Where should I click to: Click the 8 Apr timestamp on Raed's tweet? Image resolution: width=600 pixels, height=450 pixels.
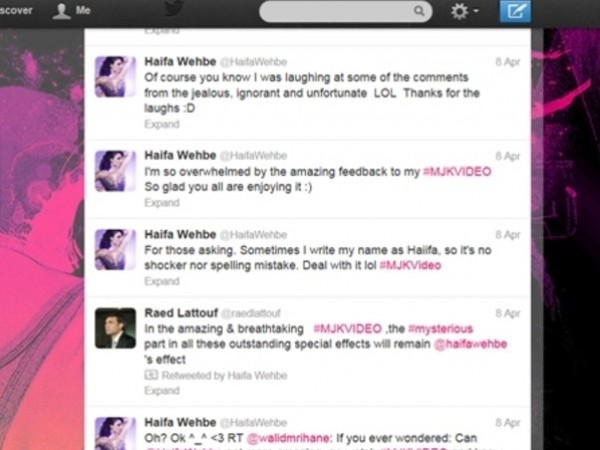click(508, 313)
